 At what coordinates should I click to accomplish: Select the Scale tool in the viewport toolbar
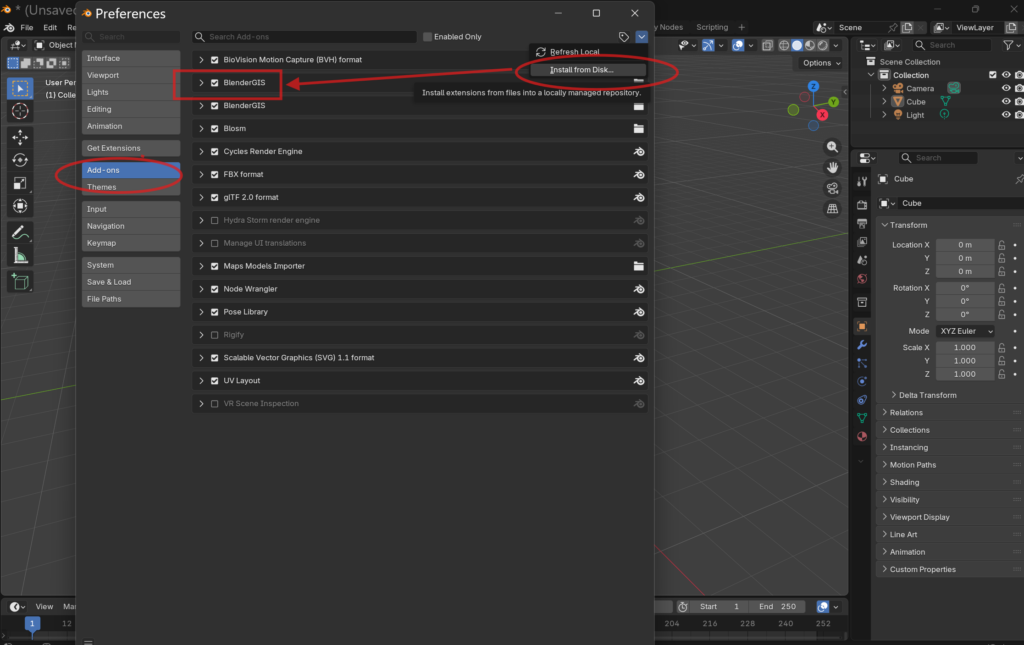20,183
